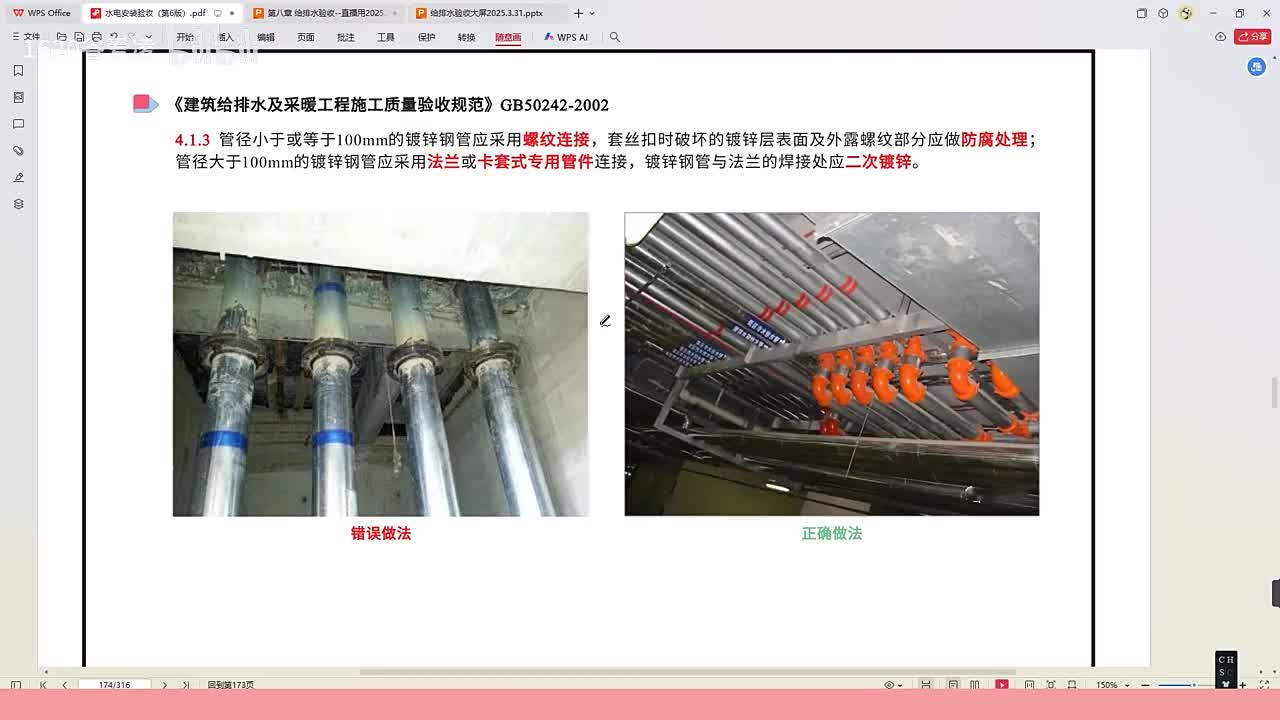Switch to 给排水验收大屏2025.3.31.pptx tab
The height and width of the screenshot is (720, 1280).
[487, 13]
